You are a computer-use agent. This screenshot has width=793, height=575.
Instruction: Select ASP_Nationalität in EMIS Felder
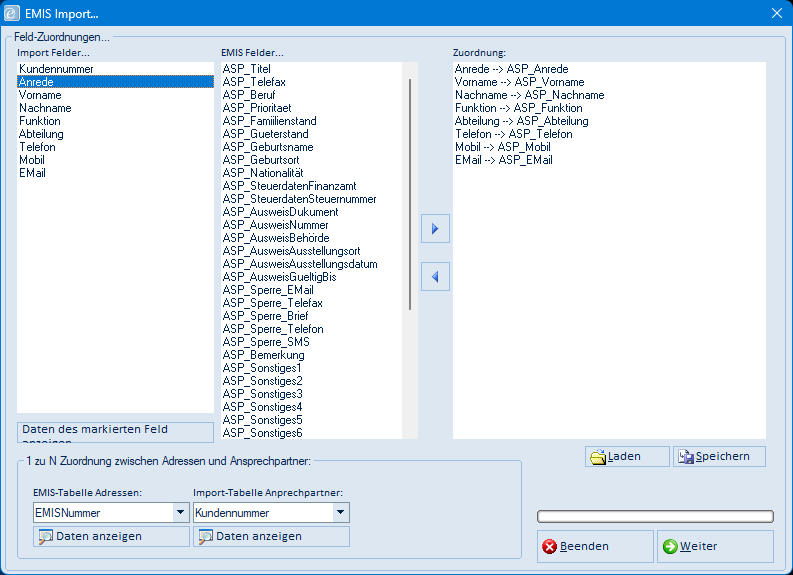click(312, 173)
